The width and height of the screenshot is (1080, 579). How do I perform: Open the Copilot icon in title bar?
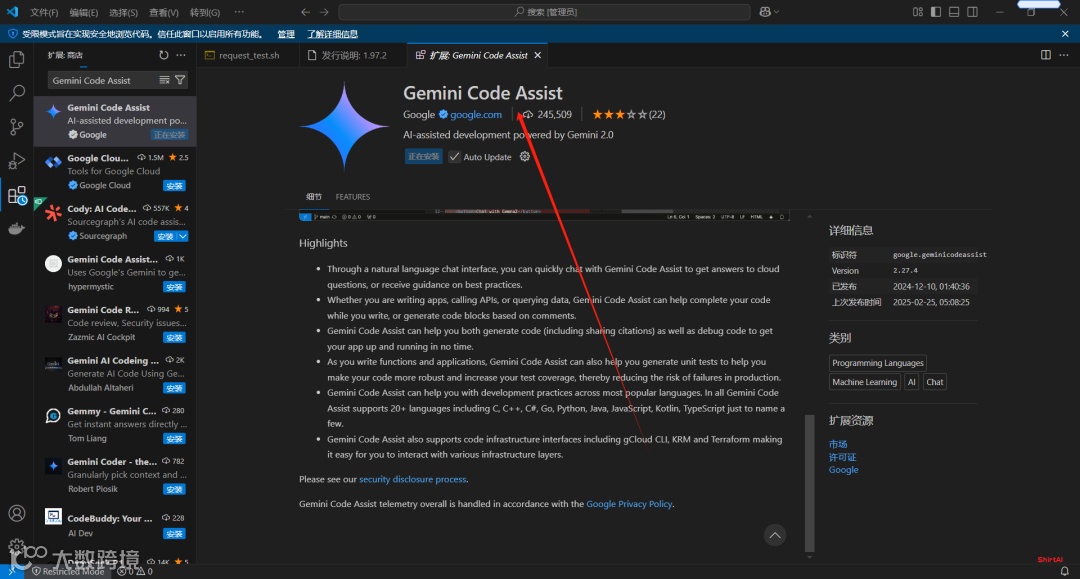click(765, 12)
